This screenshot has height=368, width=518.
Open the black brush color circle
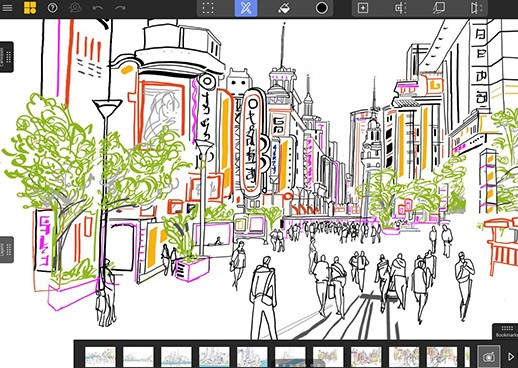click(x=322, y=8)
